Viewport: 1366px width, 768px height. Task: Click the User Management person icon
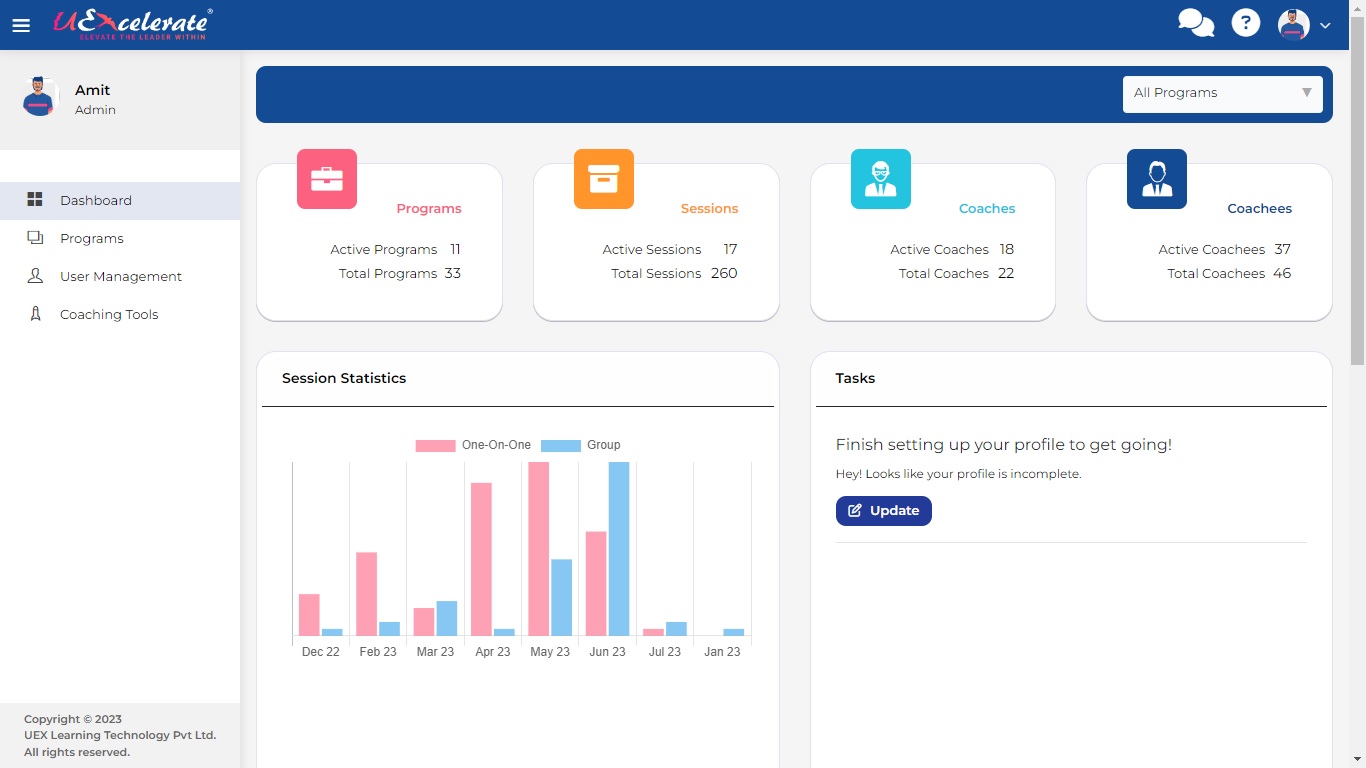coord(35,276)
